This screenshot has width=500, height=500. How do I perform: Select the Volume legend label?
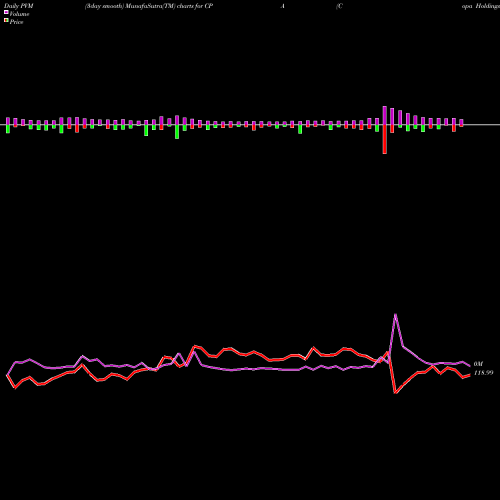(19, 14)
